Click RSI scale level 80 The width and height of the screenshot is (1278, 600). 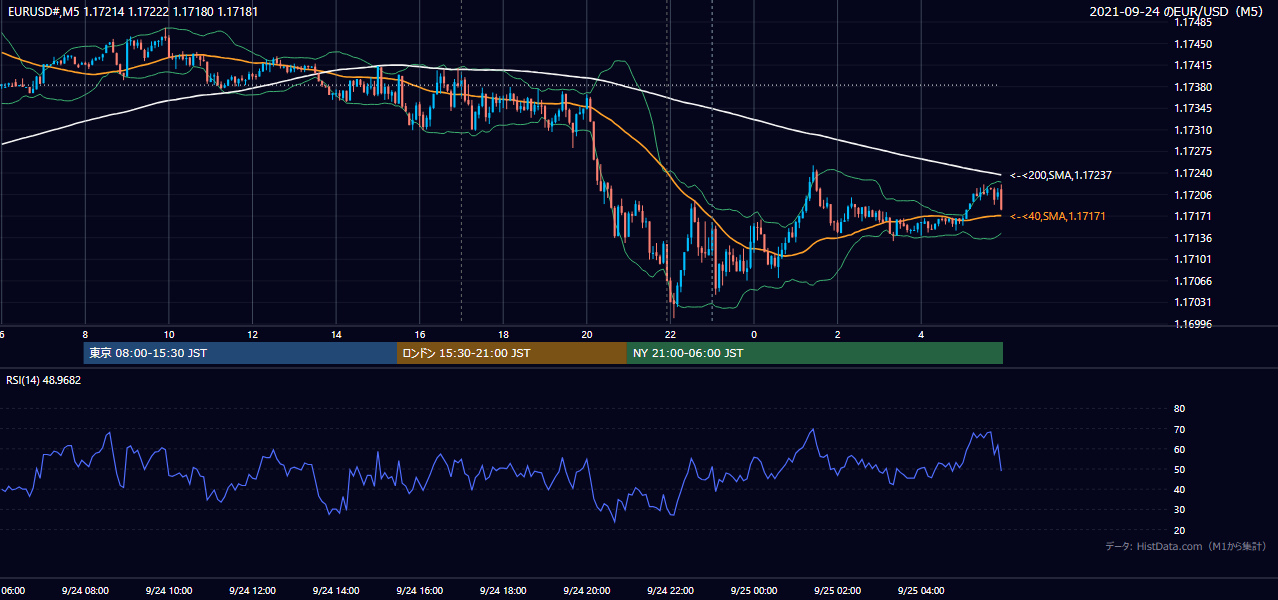[1179, 409]
